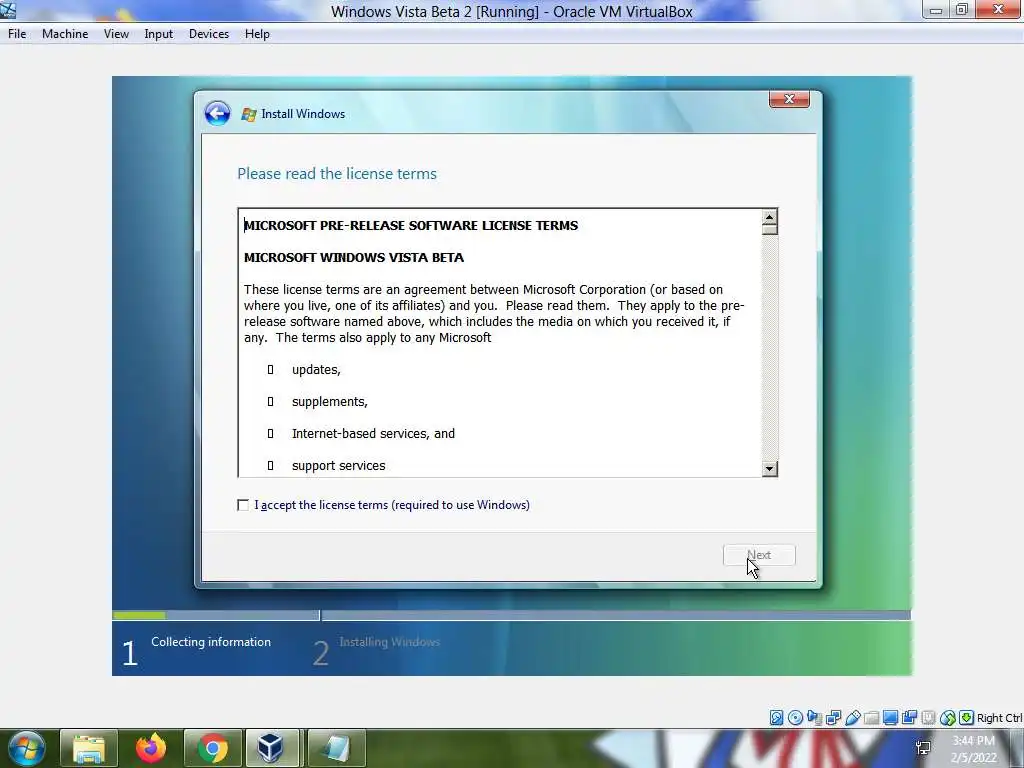Click the "MICROSOFT PRE-RELEASE SOFTWARE LICENSE TERMS" heading
The width and height of the screenshot is (1024, 768).
tap(411, 225)
